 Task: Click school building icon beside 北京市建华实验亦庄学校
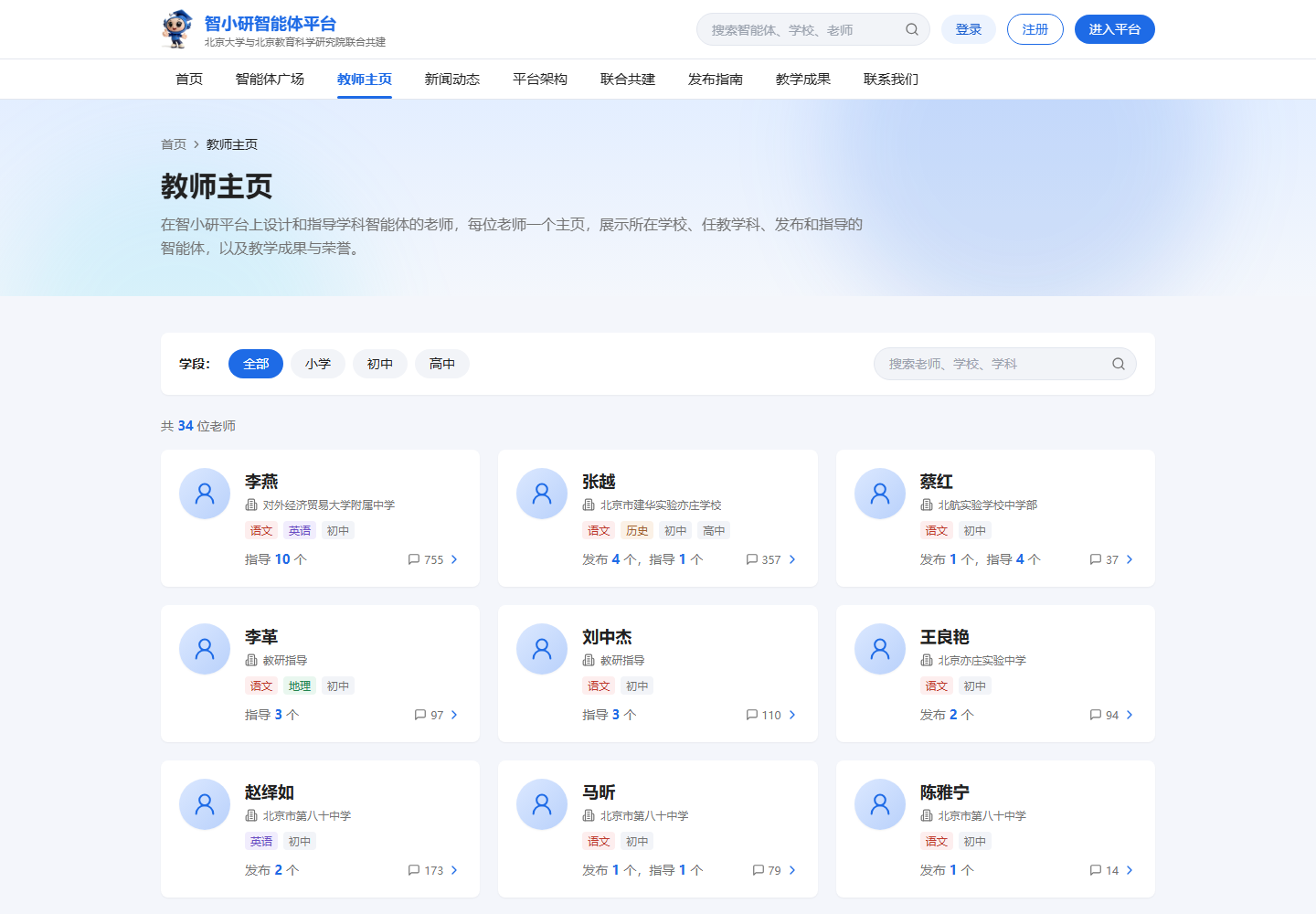(x=589, y=505)
